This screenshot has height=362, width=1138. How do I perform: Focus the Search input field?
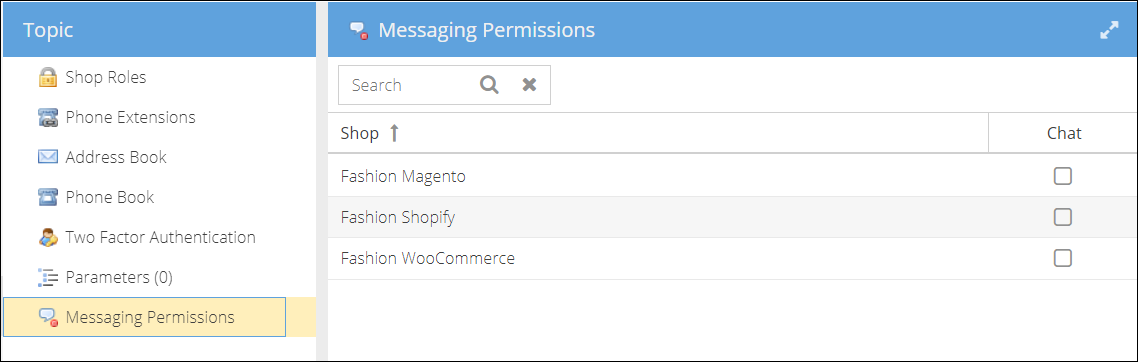406,85
